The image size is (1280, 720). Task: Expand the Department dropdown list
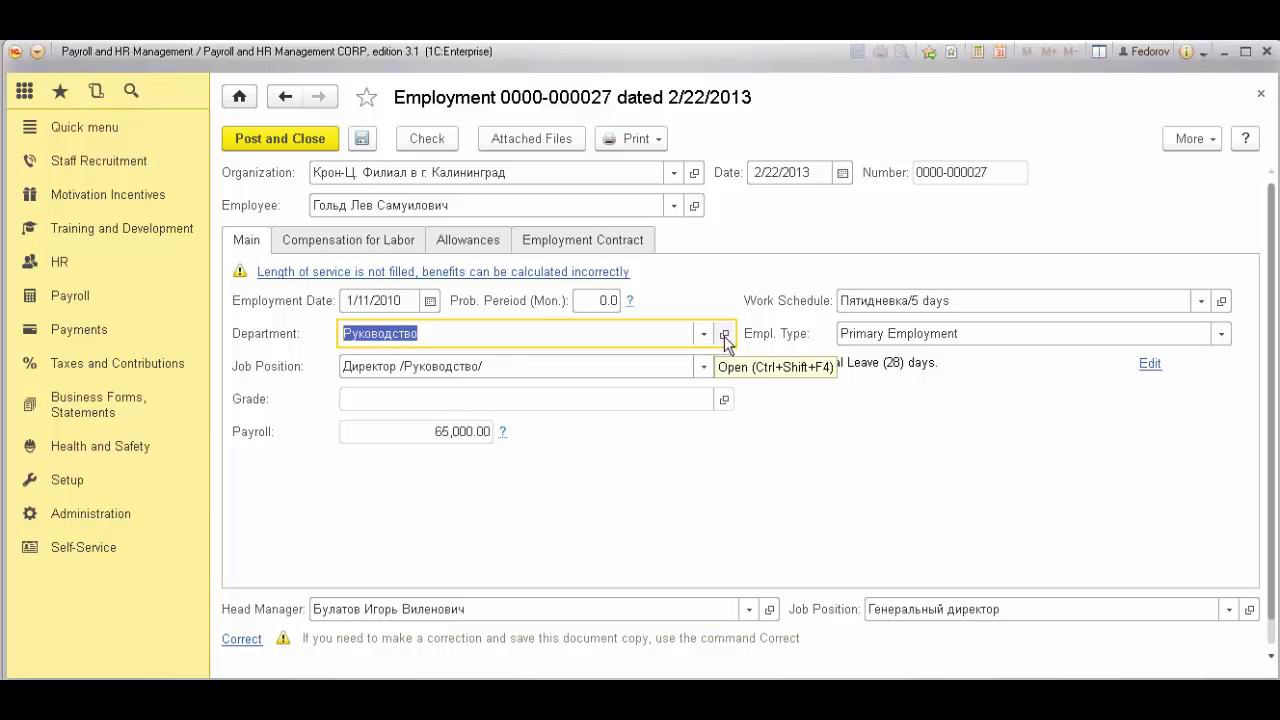pos(704,334)
